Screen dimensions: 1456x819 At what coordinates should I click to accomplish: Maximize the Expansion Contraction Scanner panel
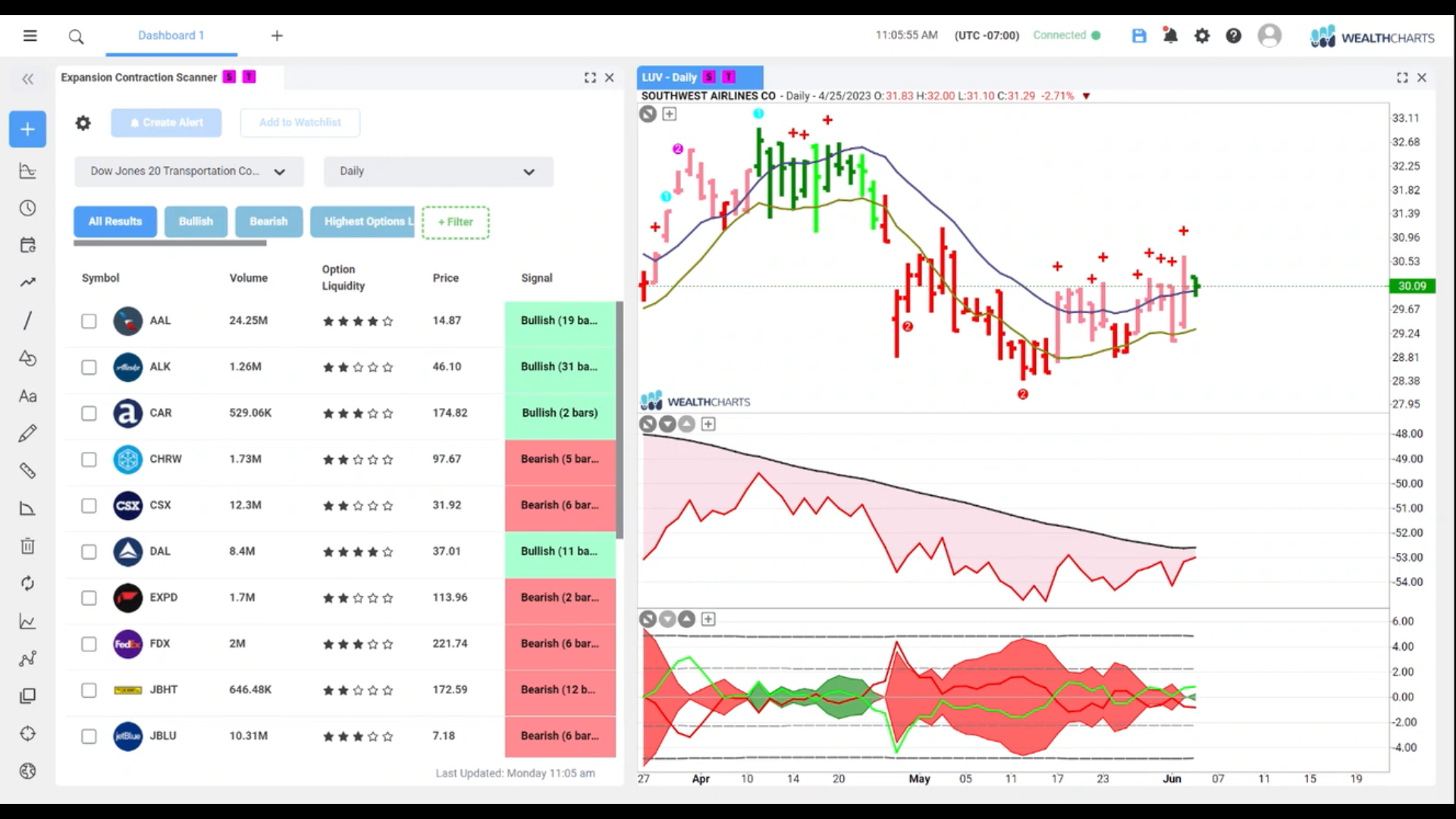click(x=590, y=77)
